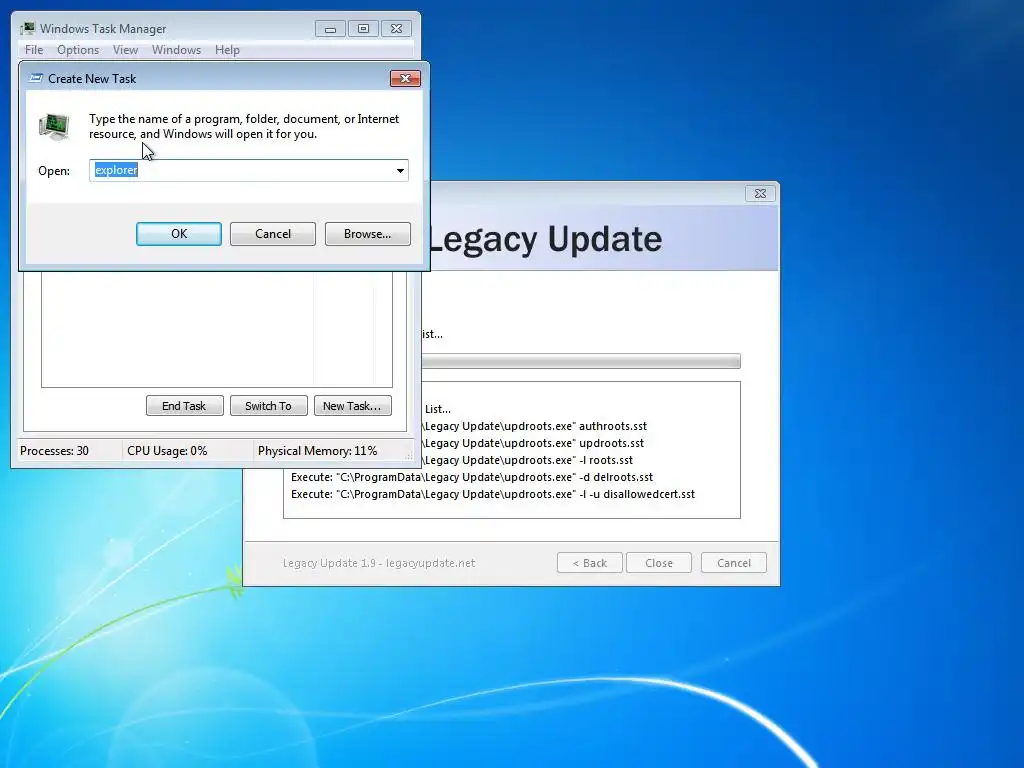This screenshot has height=768, width=1024.
Task: Select the log line ending updroots.sst
Action: (534, 443)
